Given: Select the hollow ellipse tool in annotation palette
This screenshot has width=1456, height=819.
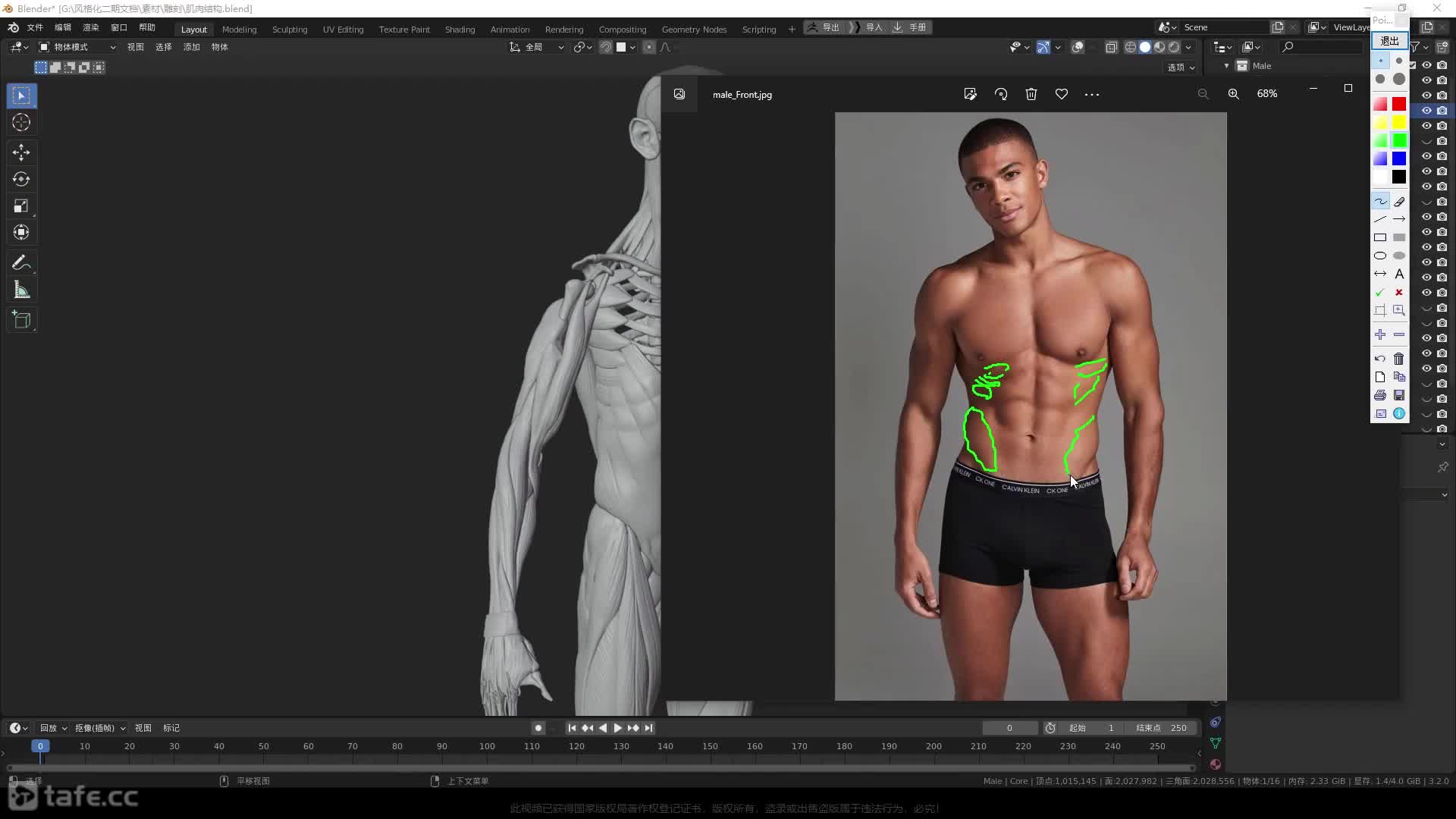Looking at the screenshot, I should coord(1380,256).
